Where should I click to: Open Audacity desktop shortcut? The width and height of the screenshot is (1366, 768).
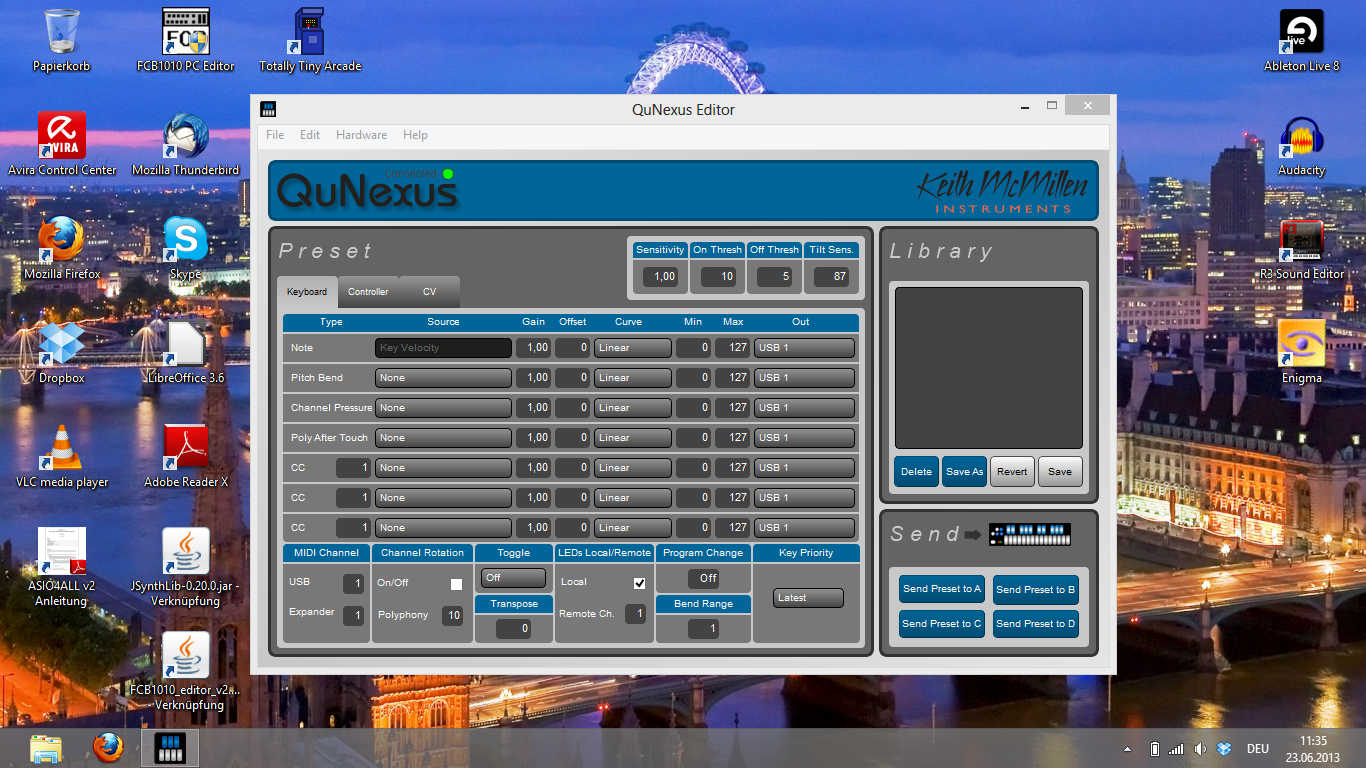pyautogui.click(x=1301, y=148)
